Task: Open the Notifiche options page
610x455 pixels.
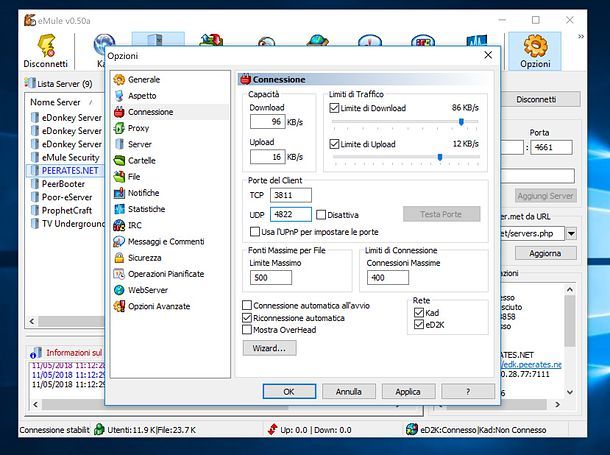Action: click(144, 193)
